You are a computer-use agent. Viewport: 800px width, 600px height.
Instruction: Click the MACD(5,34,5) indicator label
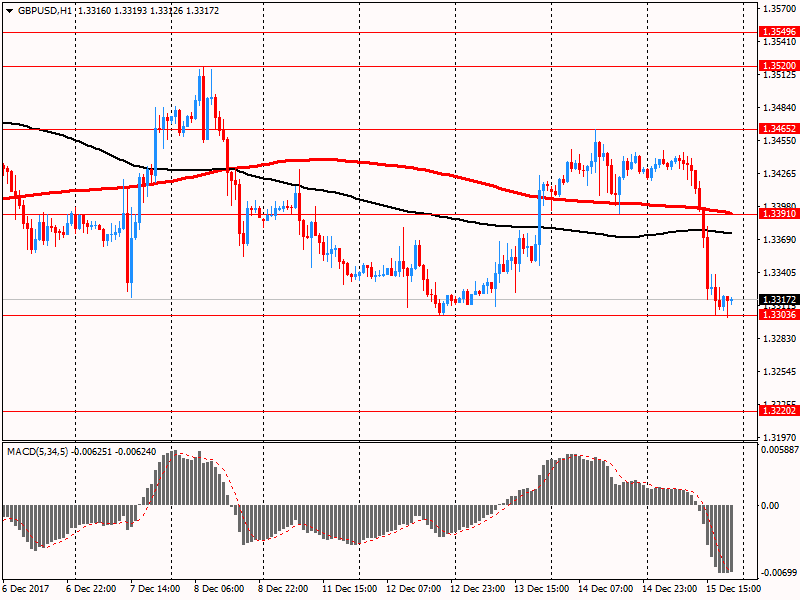38,452
